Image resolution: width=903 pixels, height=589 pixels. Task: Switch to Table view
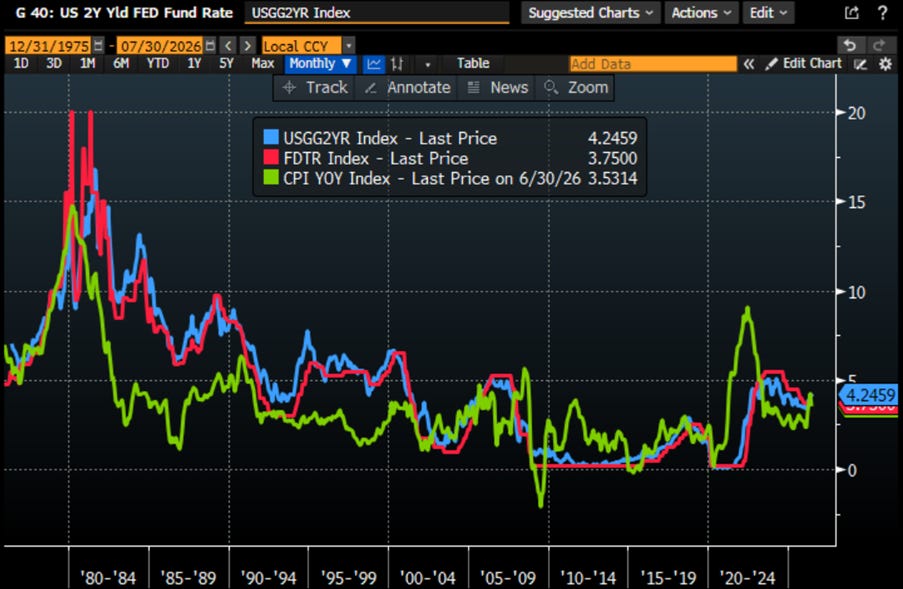[x=473, y=63]
